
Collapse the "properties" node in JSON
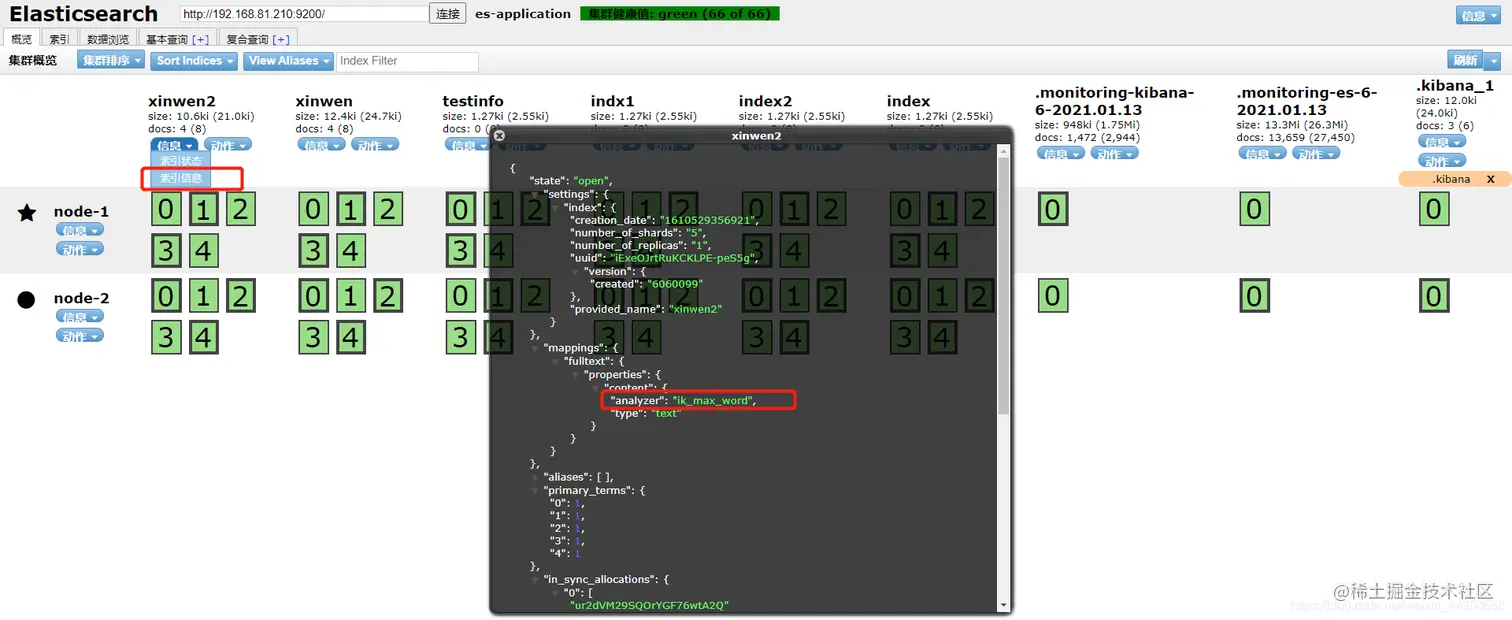576,374
